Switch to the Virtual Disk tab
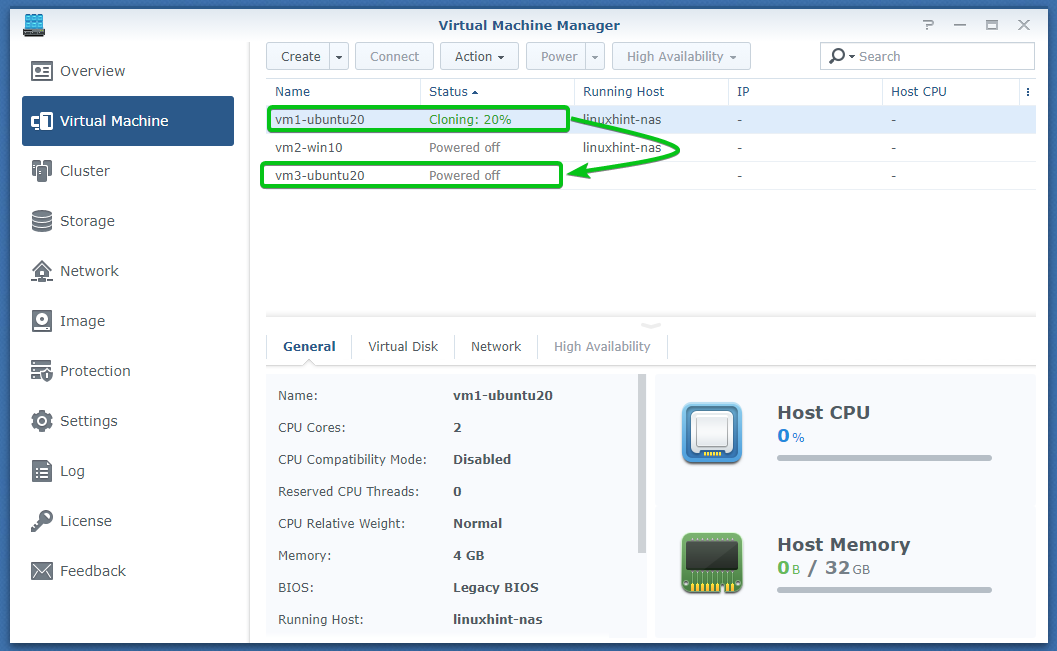1057x651 pixels. (x=403, y=347)
